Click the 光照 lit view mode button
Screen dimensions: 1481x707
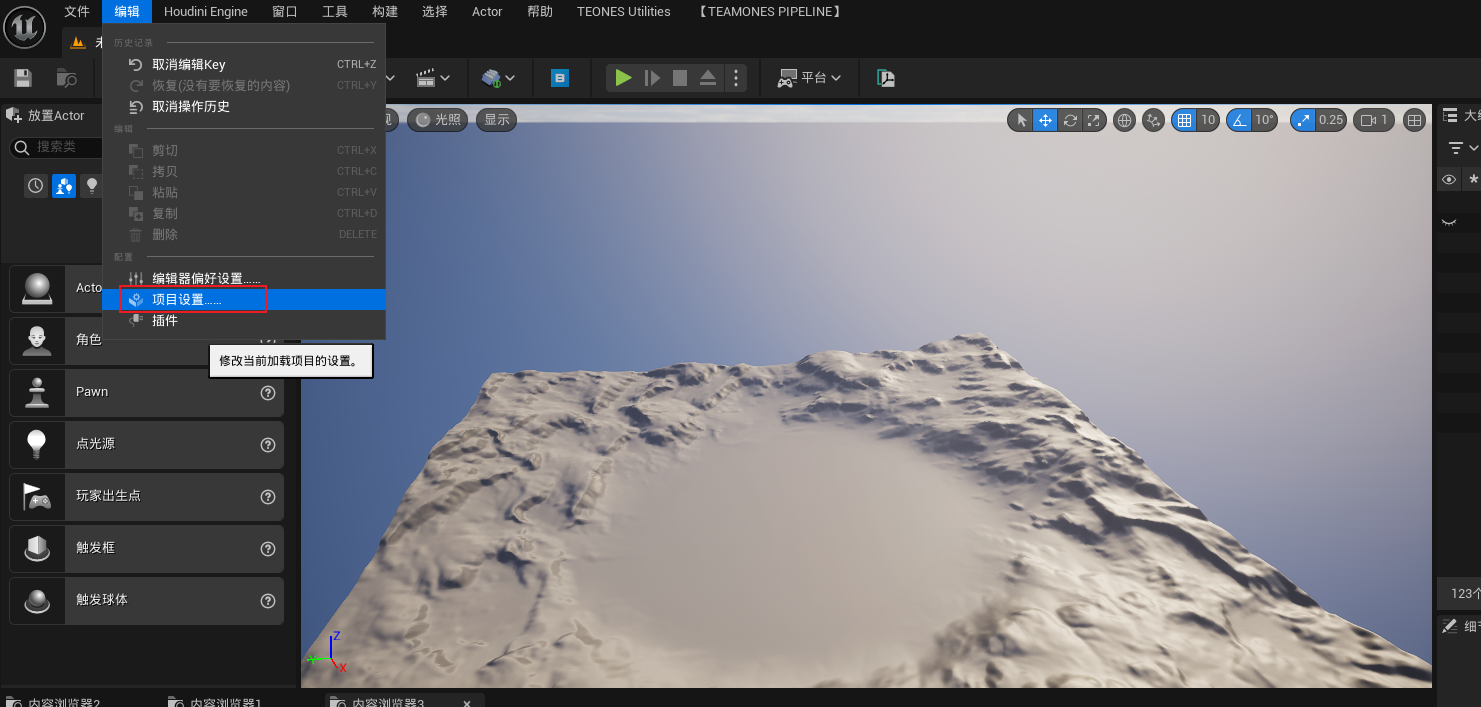438,120
